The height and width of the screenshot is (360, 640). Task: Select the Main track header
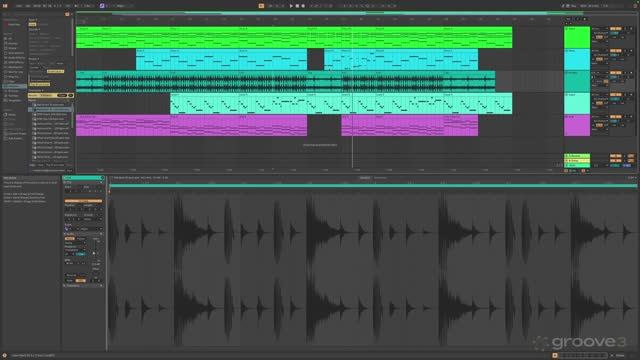click(x=577, y=166)
